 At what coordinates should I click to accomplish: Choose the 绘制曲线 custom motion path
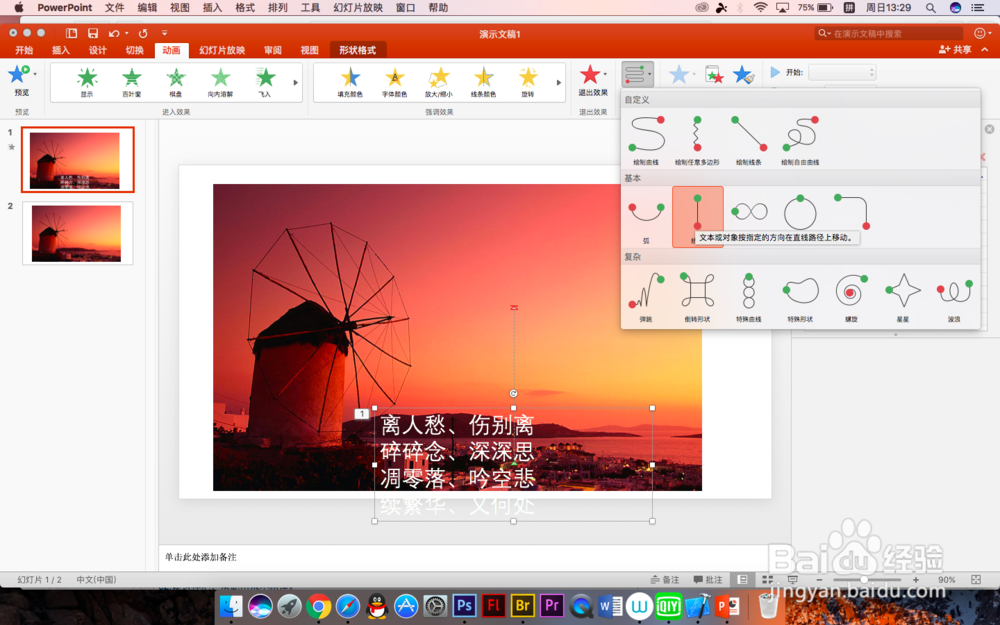point(647,140)
